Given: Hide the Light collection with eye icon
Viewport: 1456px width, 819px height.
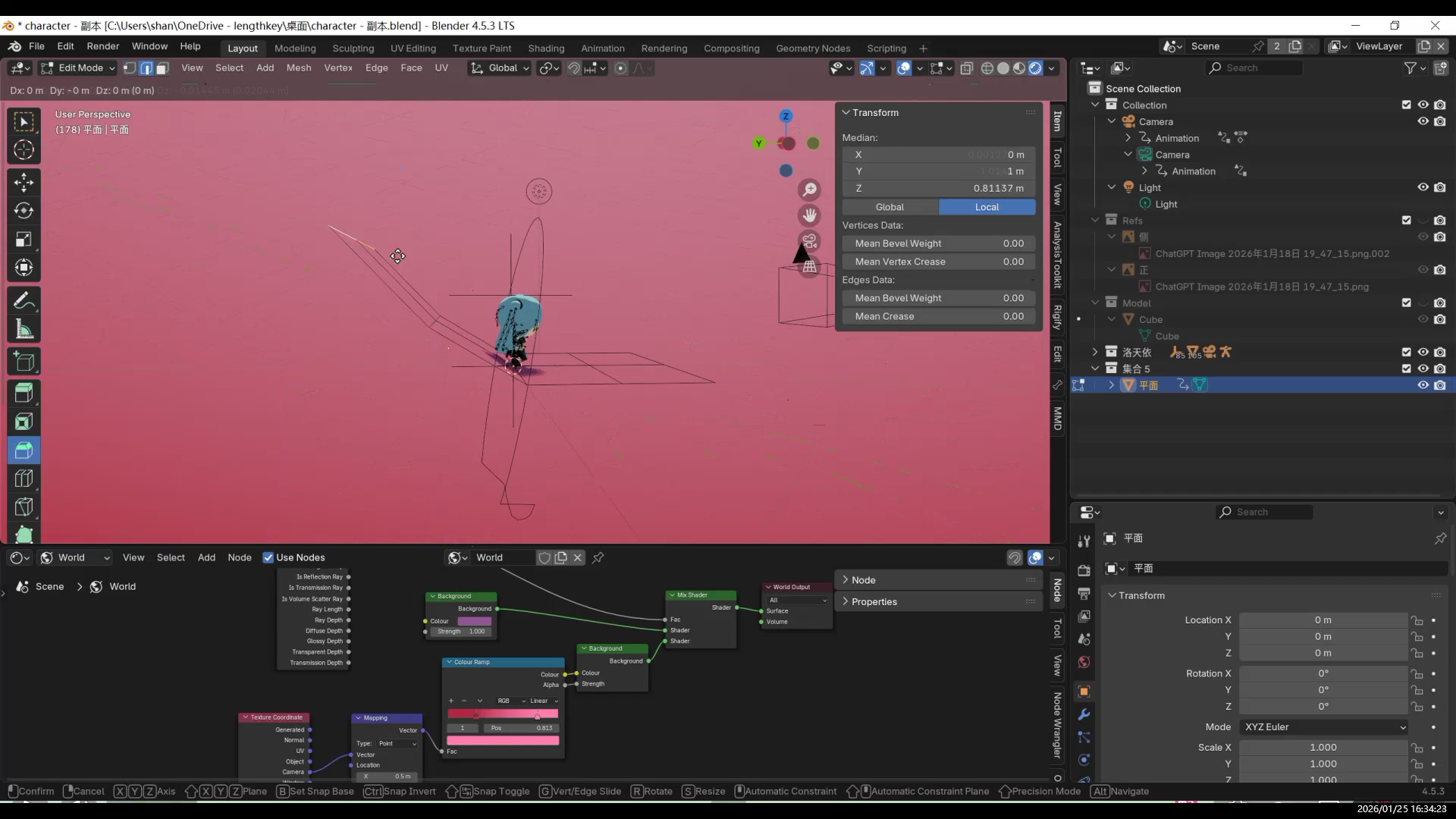Looking at the screenshot, I should point(1423,187).
